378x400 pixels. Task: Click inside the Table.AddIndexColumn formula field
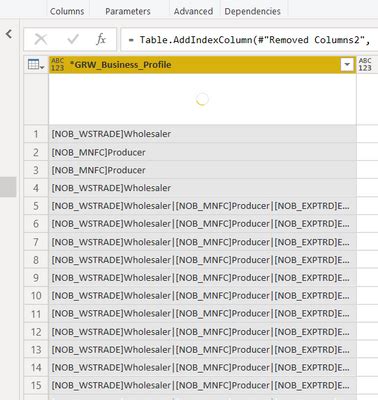[249, 40]
